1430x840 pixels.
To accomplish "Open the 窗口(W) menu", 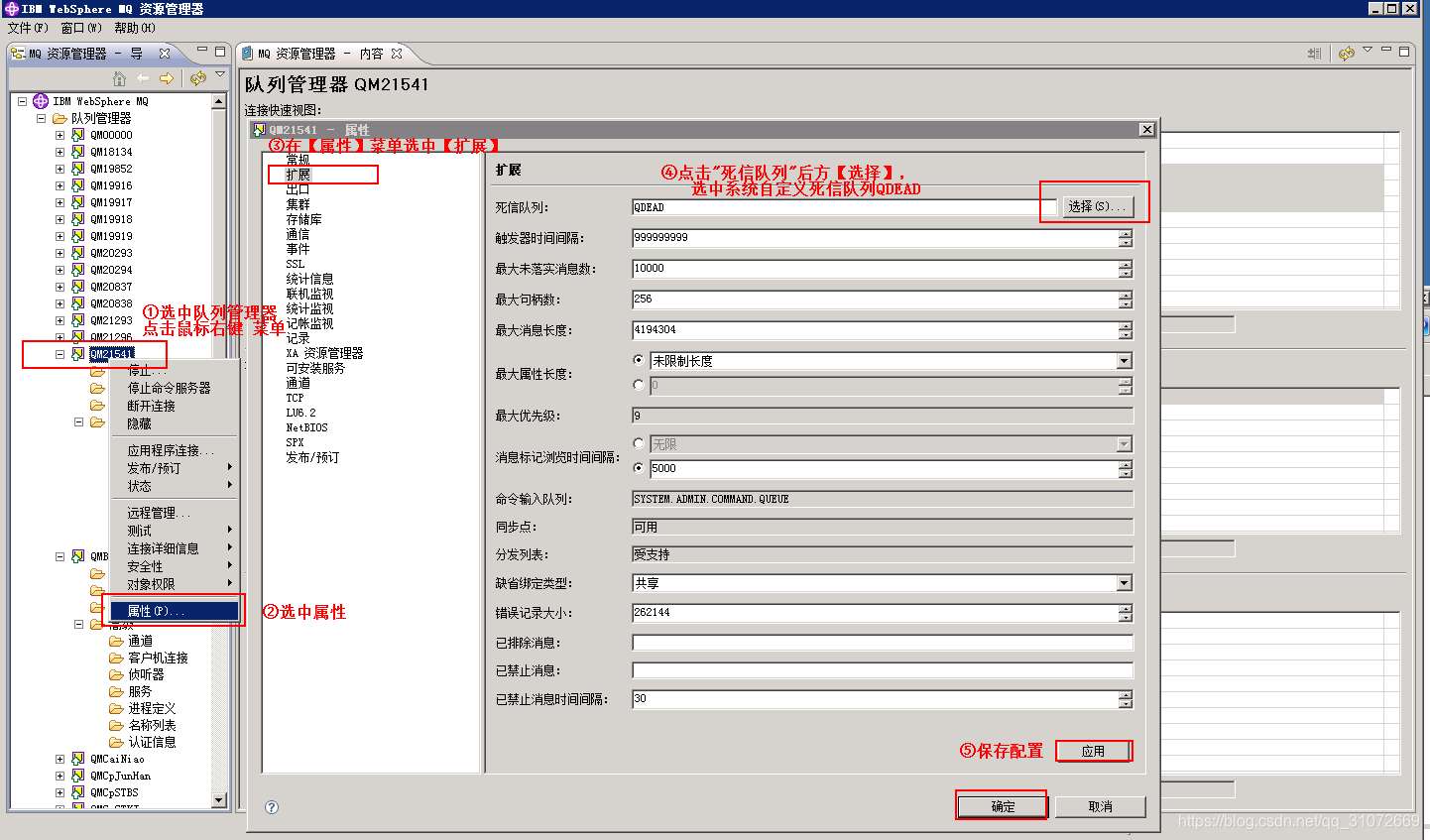I will point(81,28).
